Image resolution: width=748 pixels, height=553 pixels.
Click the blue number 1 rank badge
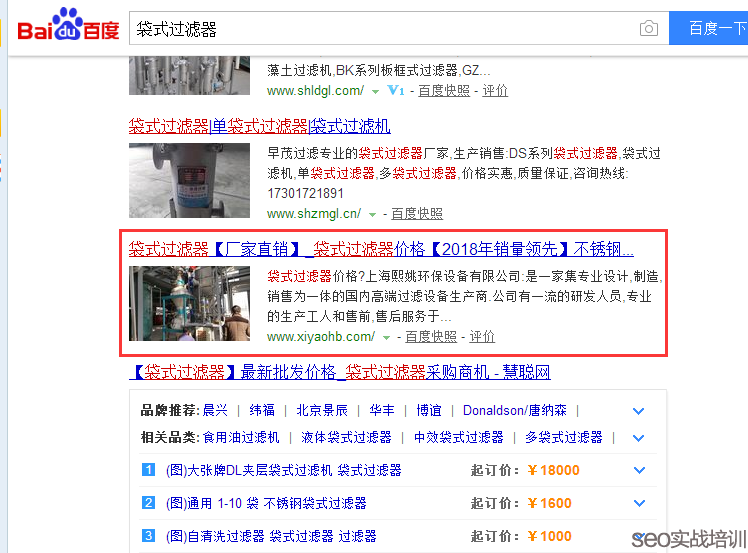(x=148, y=470)
